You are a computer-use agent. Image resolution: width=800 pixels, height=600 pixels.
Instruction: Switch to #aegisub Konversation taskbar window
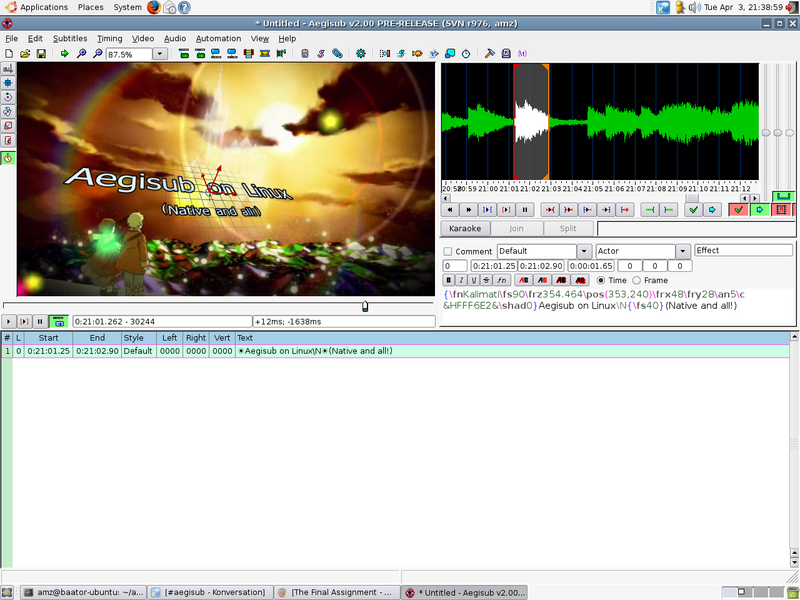210,592
